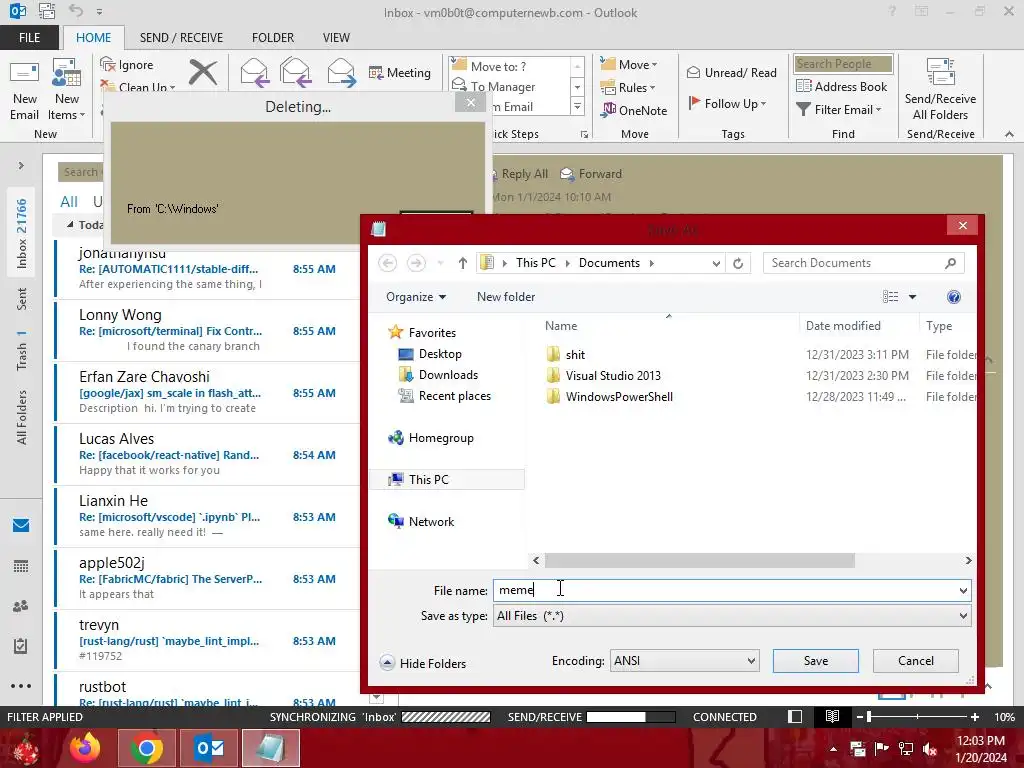Open the Address Book
The image size is (1024, 768).
(842, 86)
